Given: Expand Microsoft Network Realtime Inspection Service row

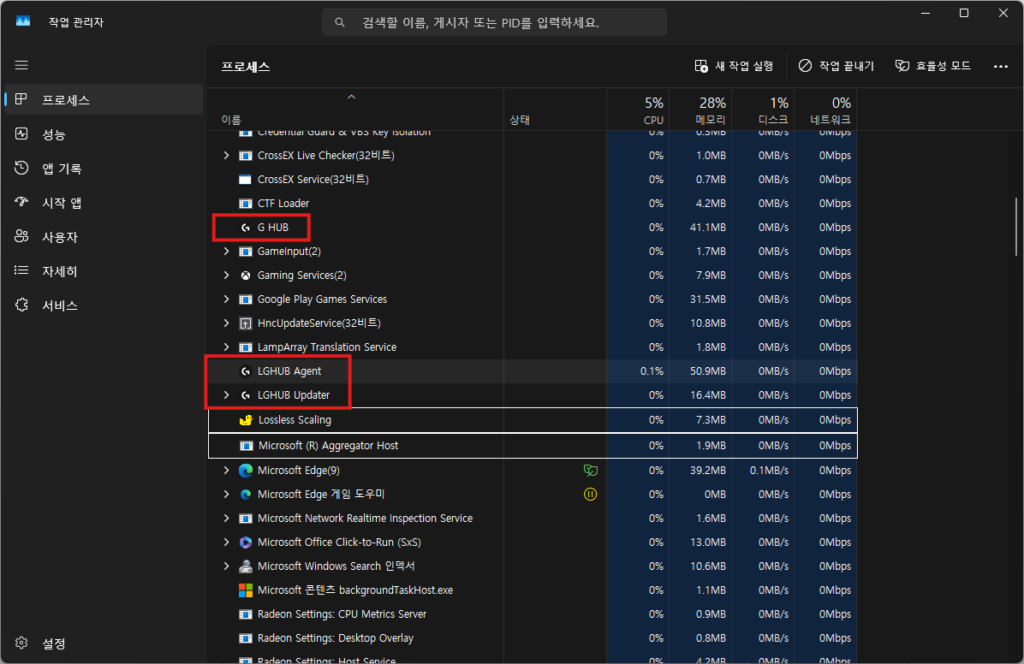Looking at the screenshot, I should (226, 518).
